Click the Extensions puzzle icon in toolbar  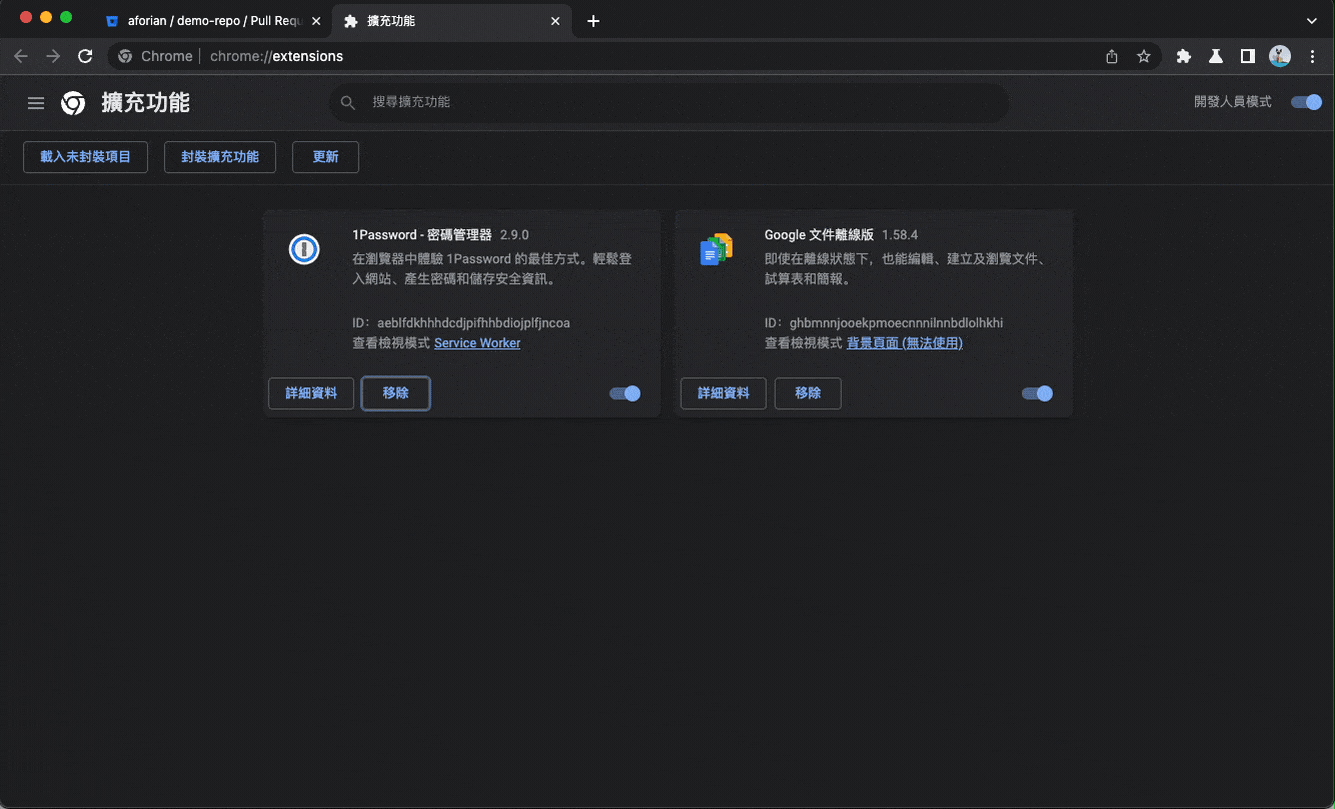1184,57
